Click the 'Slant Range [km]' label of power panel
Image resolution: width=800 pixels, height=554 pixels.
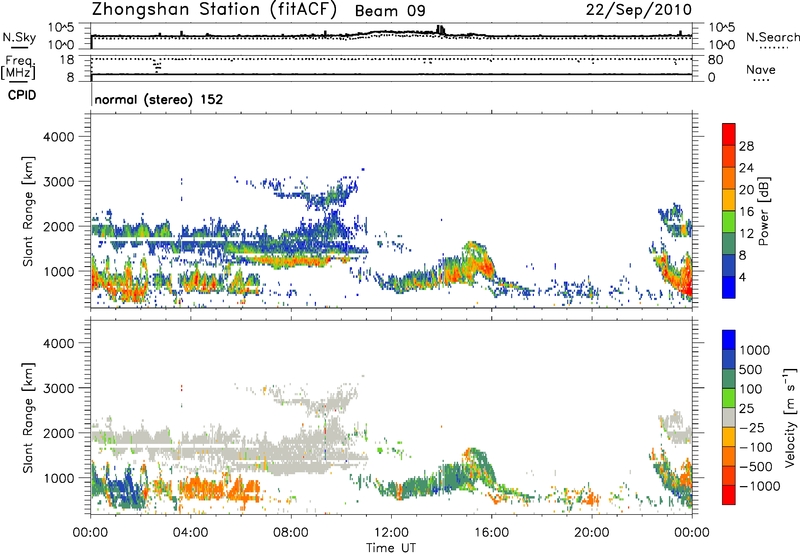28,211
